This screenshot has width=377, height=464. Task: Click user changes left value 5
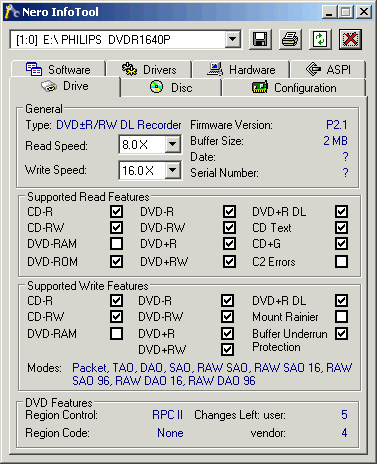pos(344,415)
